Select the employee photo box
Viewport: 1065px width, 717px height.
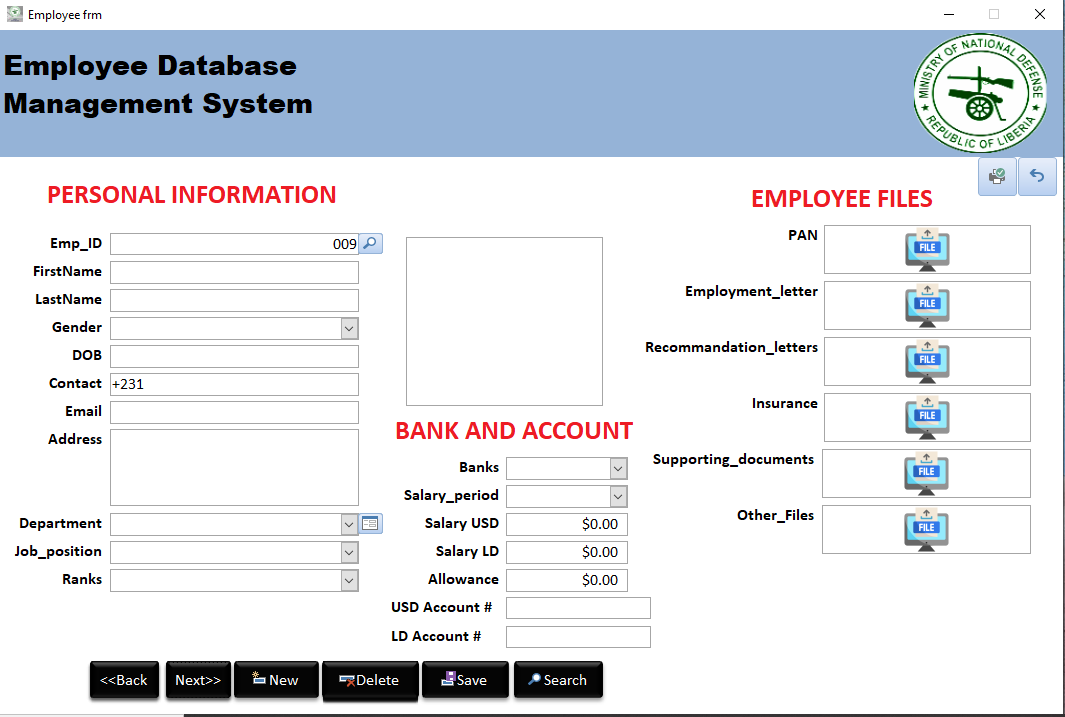click(504, 321)
